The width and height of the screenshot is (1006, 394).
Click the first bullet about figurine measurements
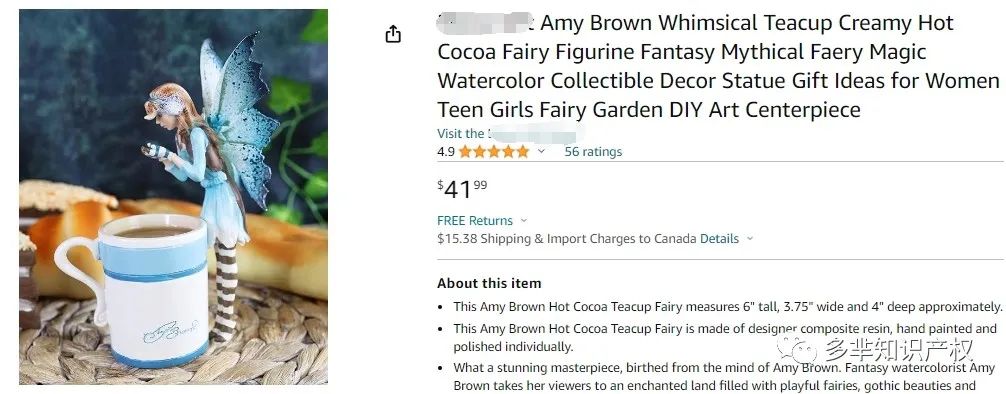[728, 307]
